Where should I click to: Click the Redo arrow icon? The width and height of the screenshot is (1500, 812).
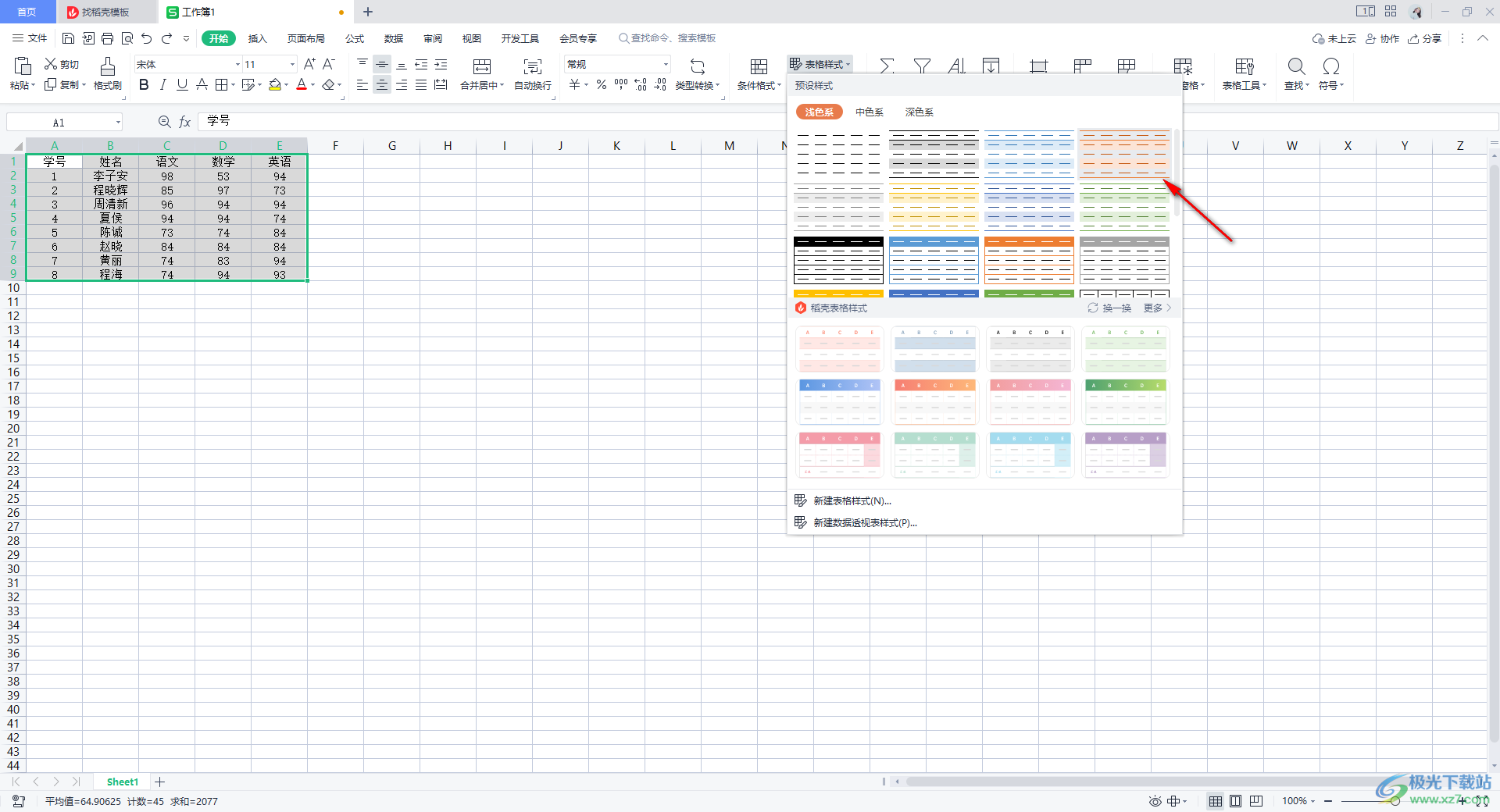[166, 38]
